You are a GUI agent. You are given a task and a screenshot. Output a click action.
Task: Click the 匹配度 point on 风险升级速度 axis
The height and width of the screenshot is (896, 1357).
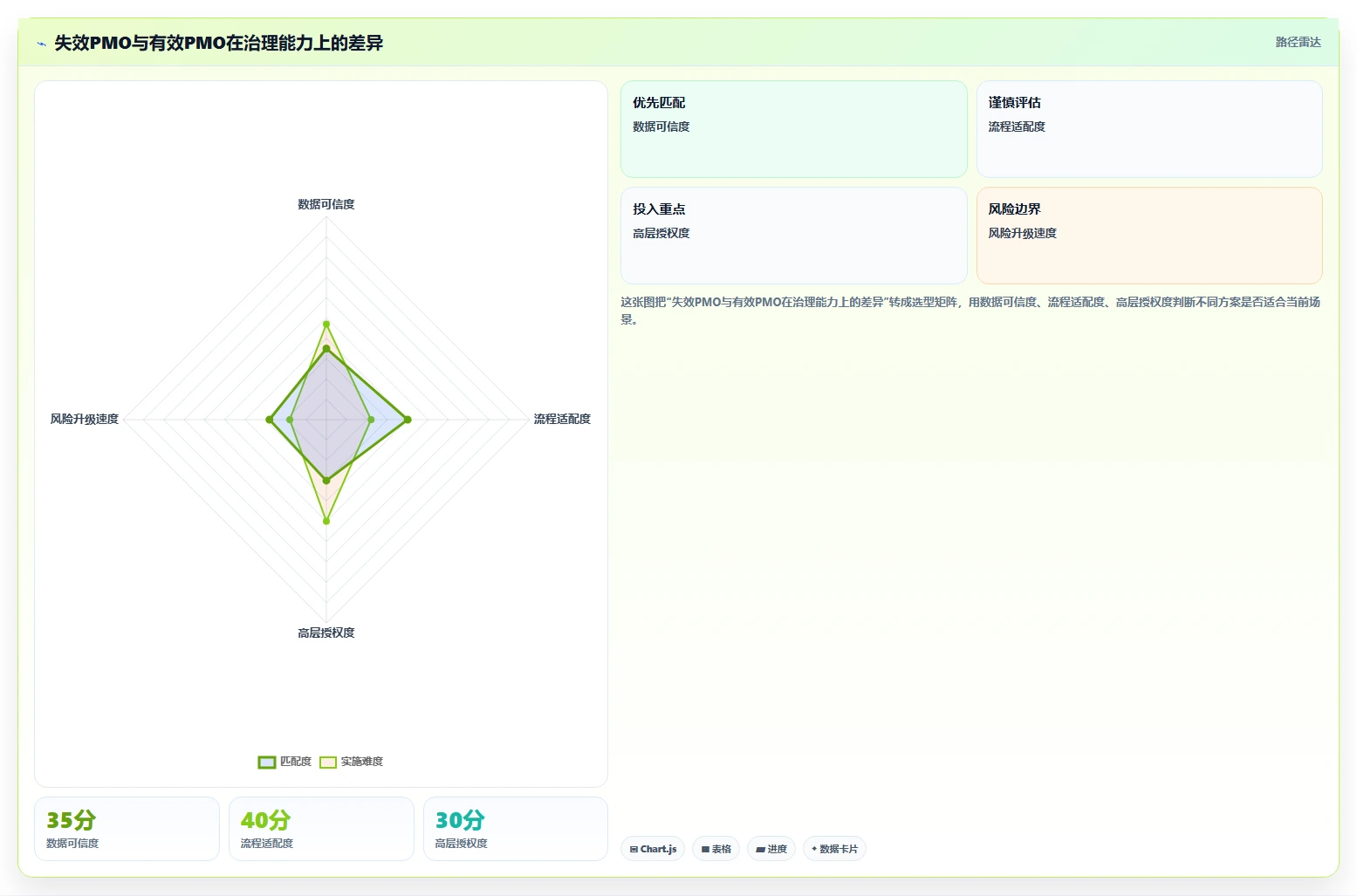(x=269, y=420)
